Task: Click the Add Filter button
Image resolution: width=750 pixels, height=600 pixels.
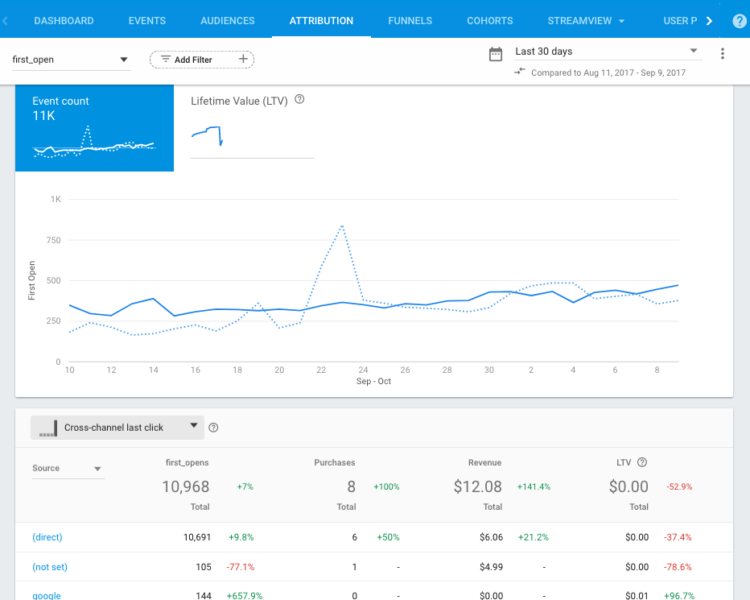Action: pyautogui.click(x=201, y=59)
